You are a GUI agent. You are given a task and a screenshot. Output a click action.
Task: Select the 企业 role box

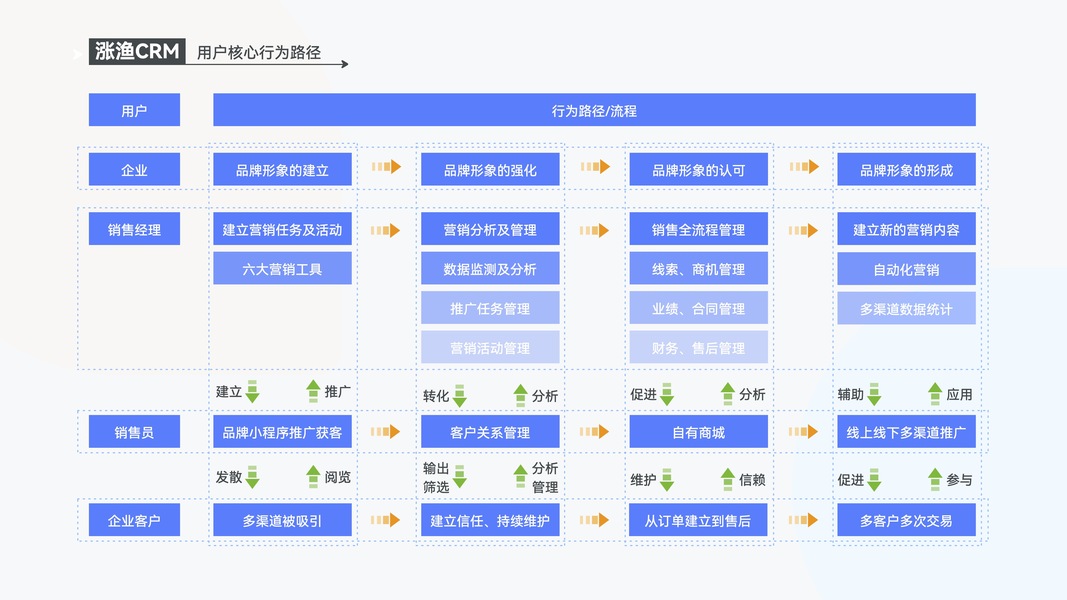pos(134,169)
